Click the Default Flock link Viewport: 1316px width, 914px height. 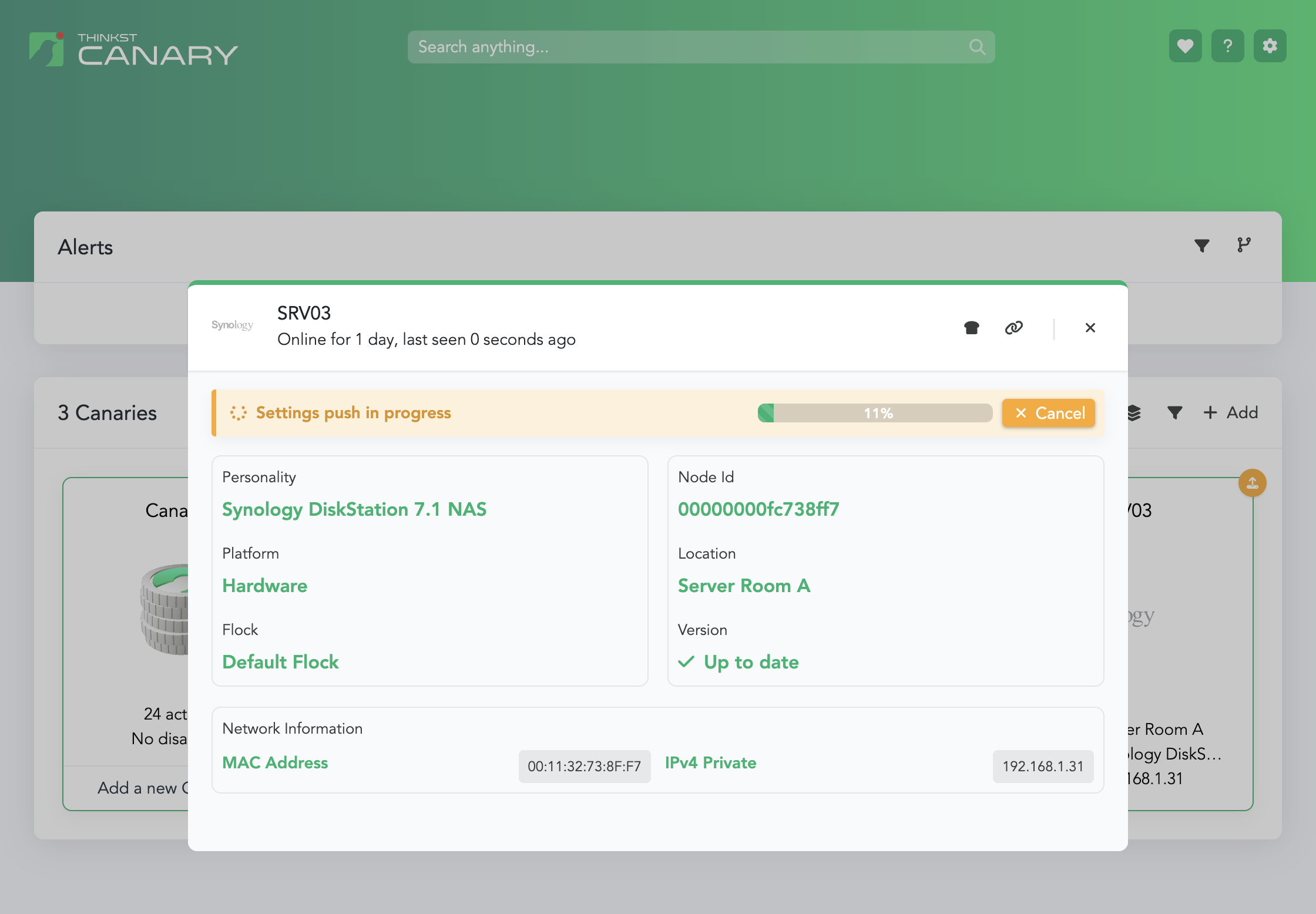(x=280, y=662)
